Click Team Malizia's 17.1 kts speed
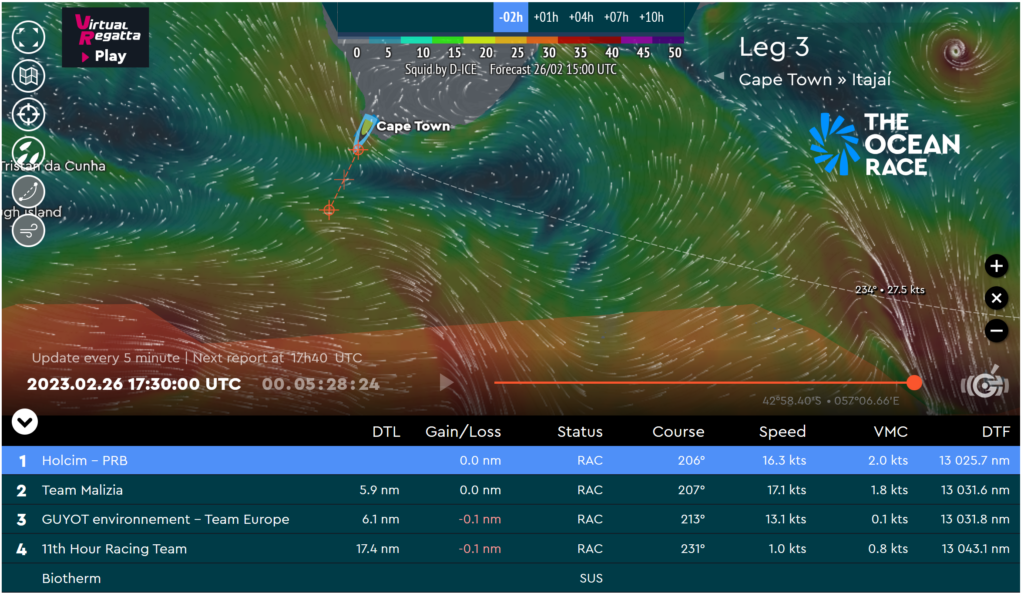 coord(786,490)
